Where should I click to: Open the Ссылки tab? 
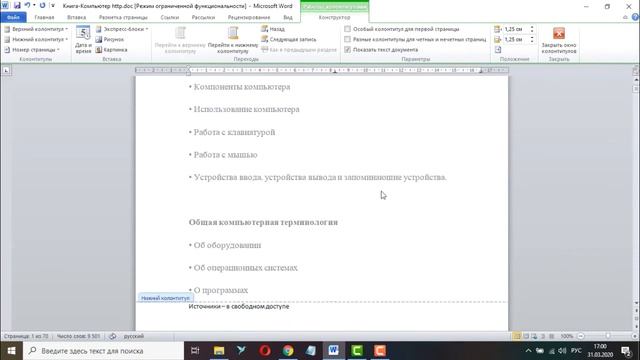point(170,17)
